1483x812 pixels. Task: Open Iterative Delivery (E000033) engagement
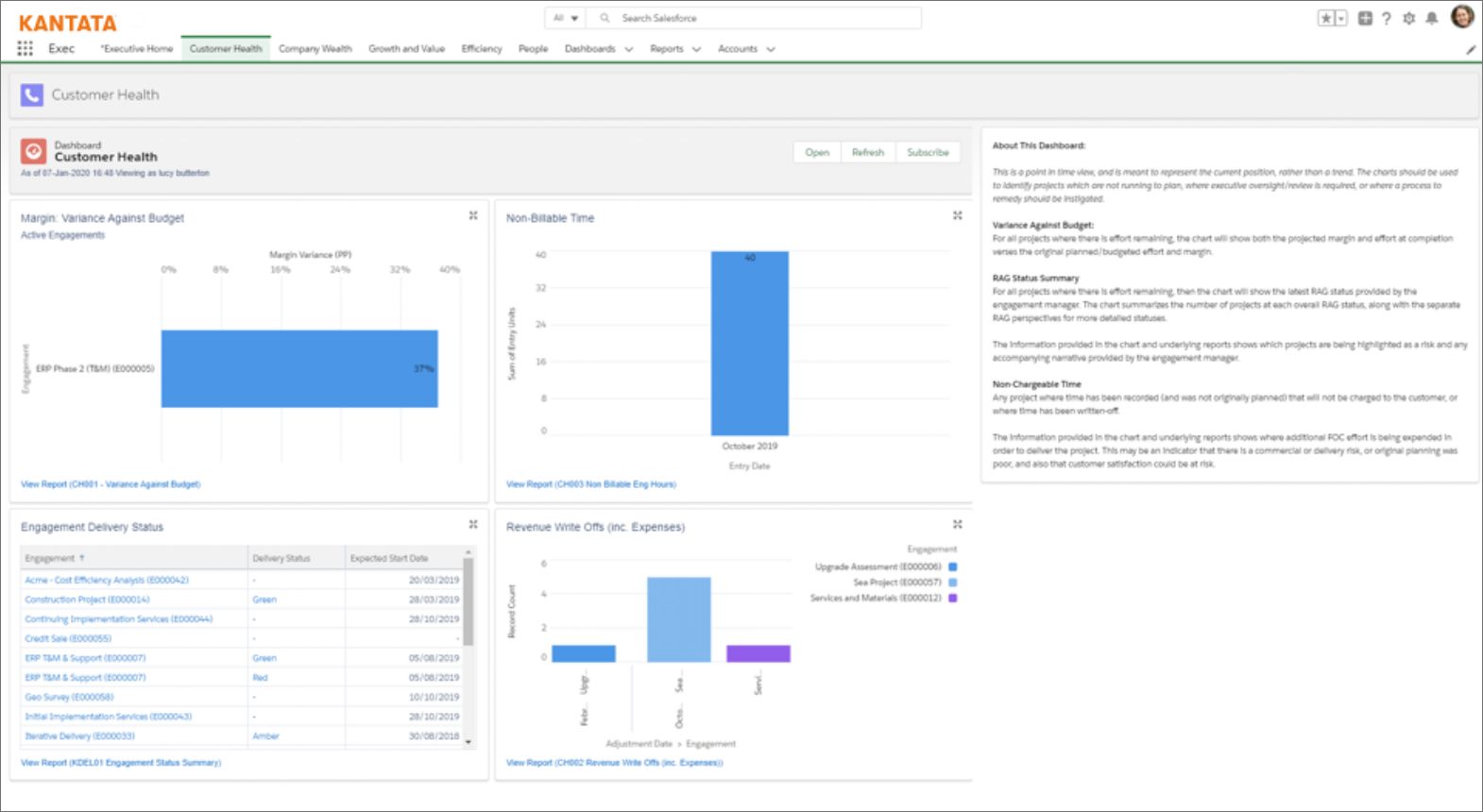[x=79, y=736]
